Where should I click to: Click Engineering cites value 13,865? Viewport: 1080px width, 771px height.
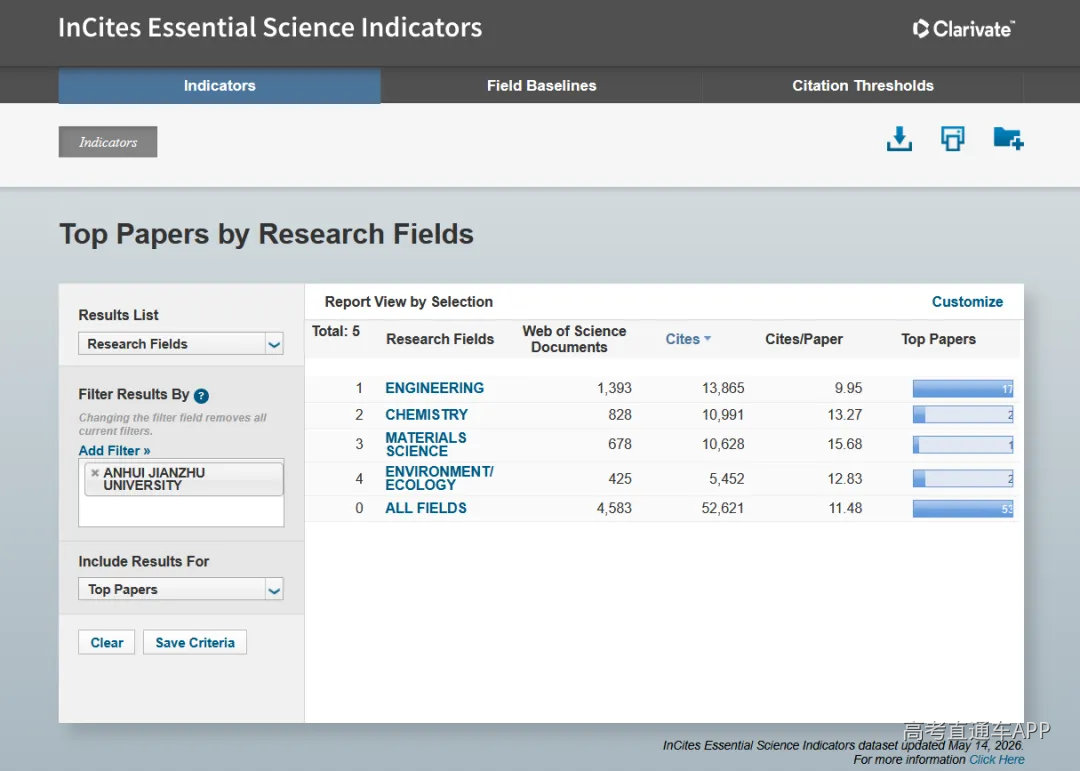tap(723, 388)
